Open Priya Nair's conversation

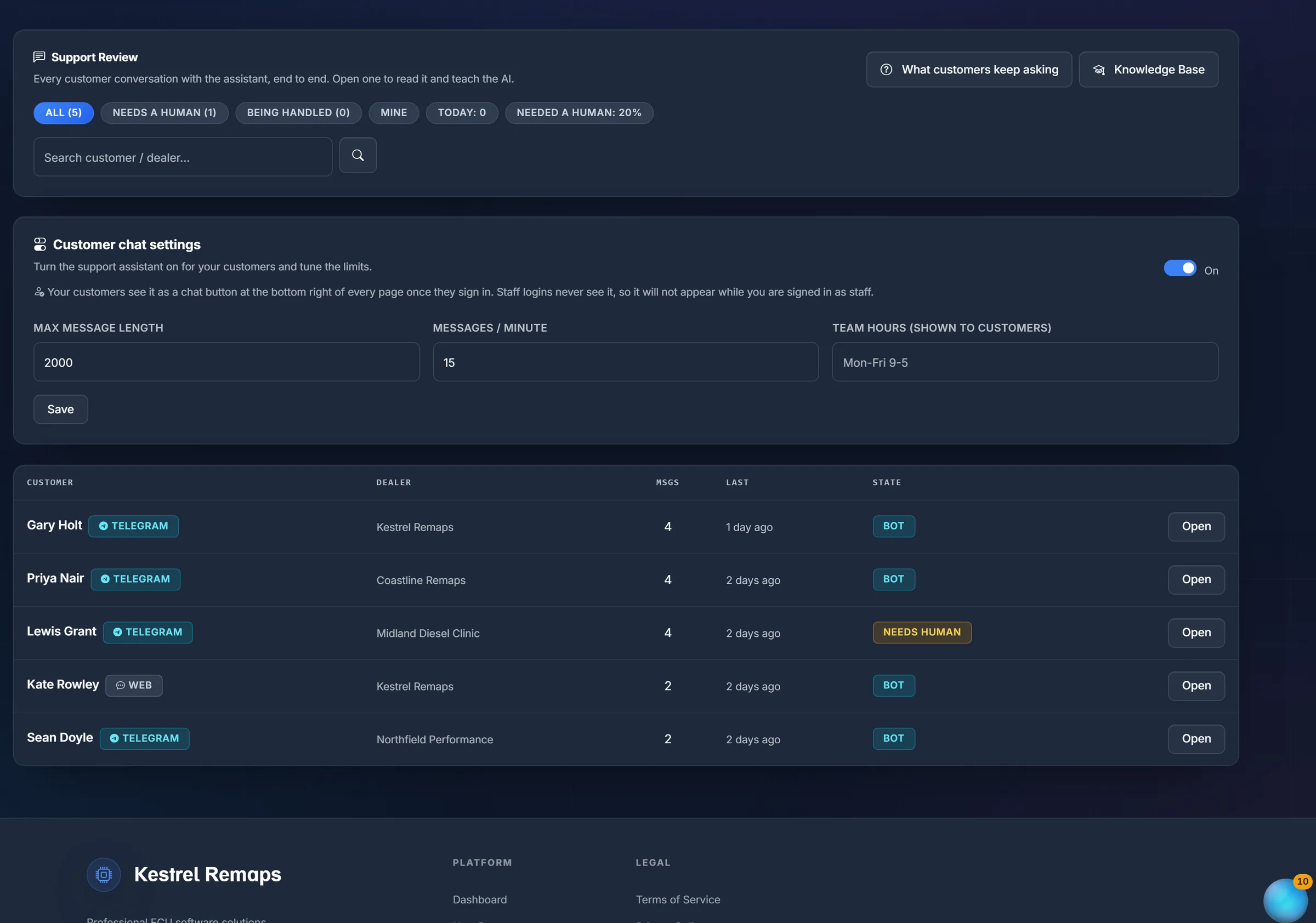pos(1196,579)
